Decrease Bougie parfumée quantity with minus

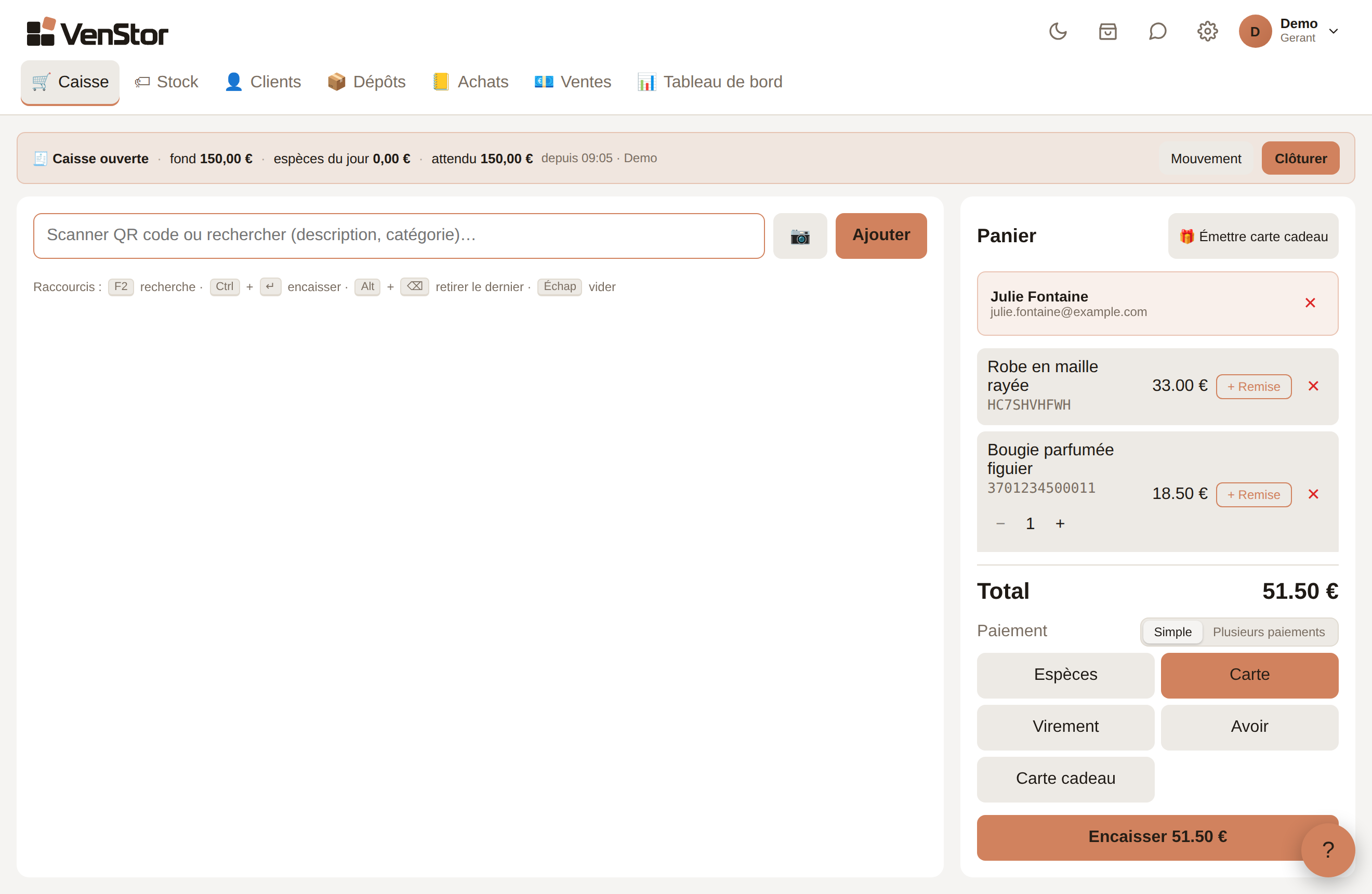click(x=1000, y=523)
